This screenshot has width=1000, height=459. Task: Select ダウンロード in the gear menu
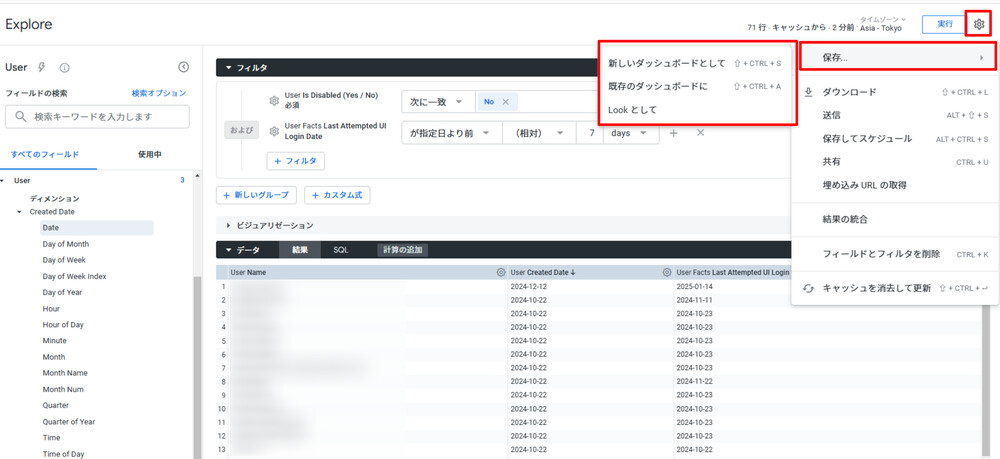[895, 92]
